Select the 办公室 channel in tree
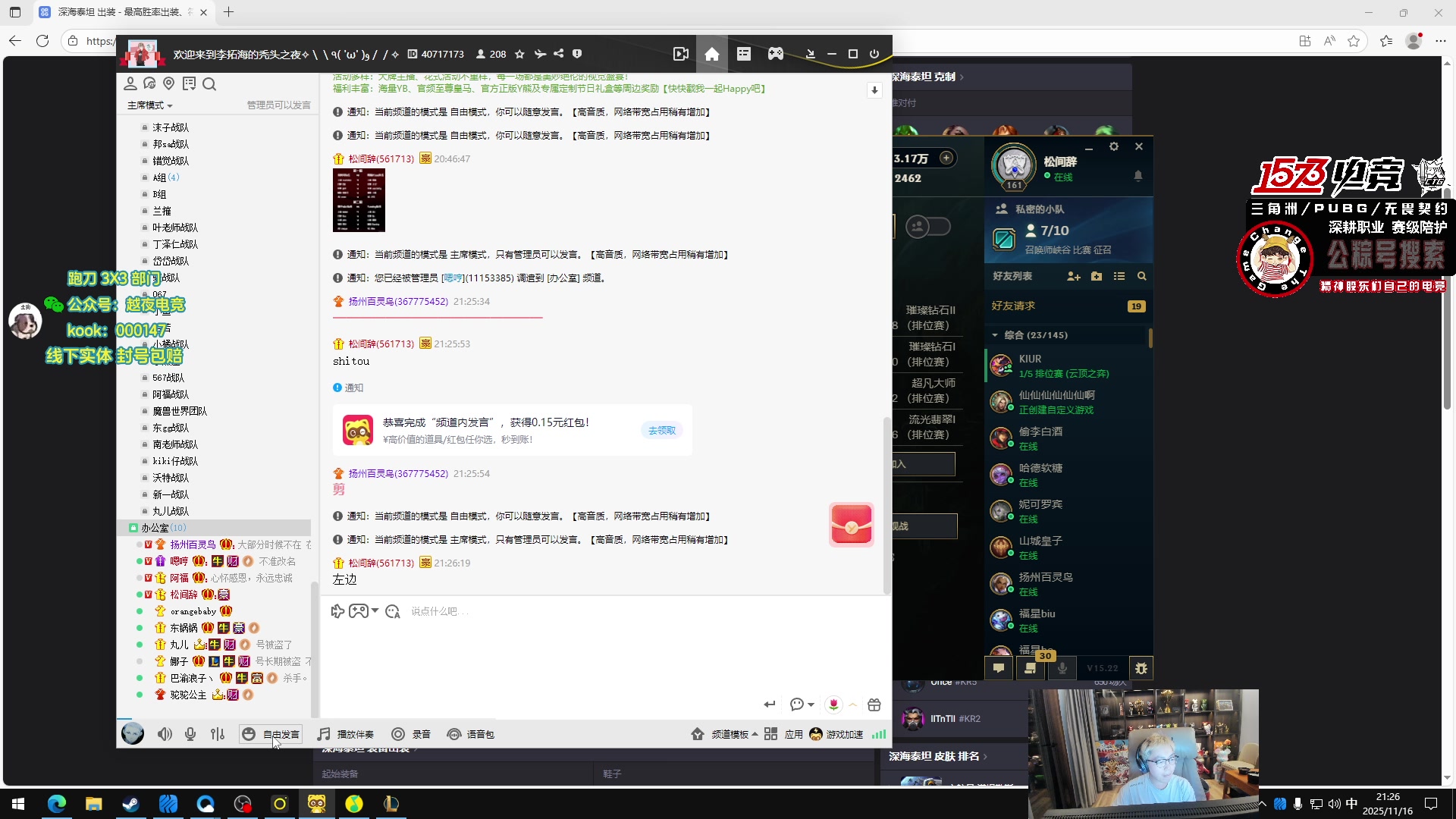This screenshot has height=819, width=1456. click(x=155, y=528)
